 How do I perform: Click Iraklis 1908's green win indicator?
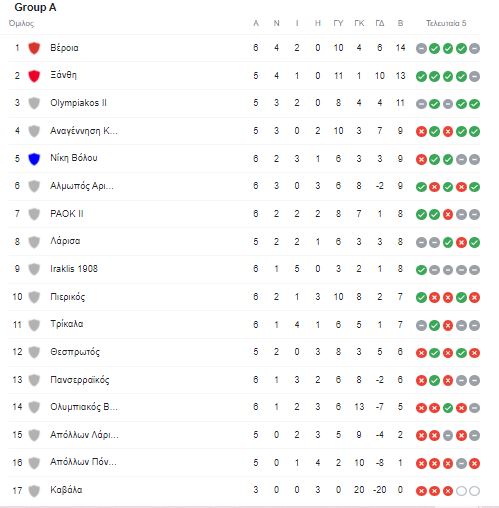(x=421, y=270)
